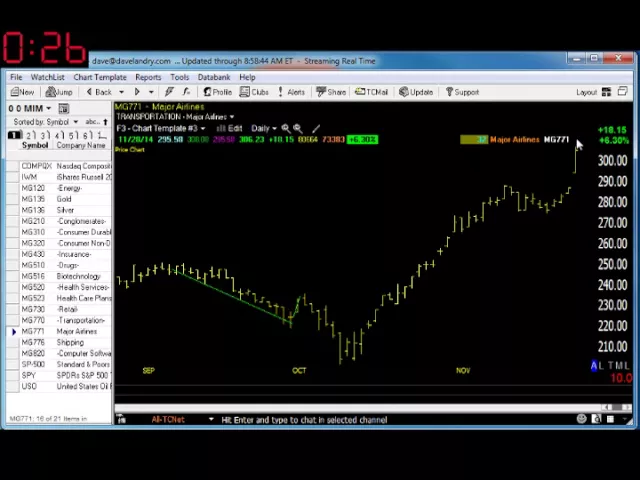640x480 pixels.
Task: Click the abc.. sort option
Action: (93, 122)
